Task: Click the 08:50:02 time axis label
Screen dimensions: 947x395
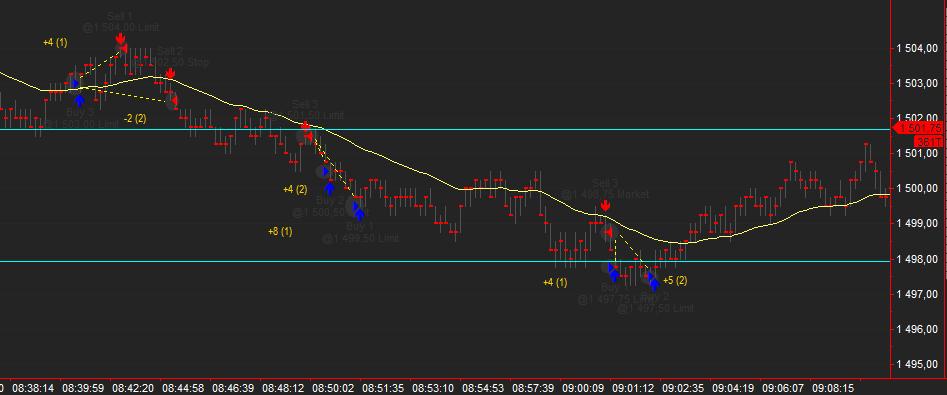Action: [332, 387]
